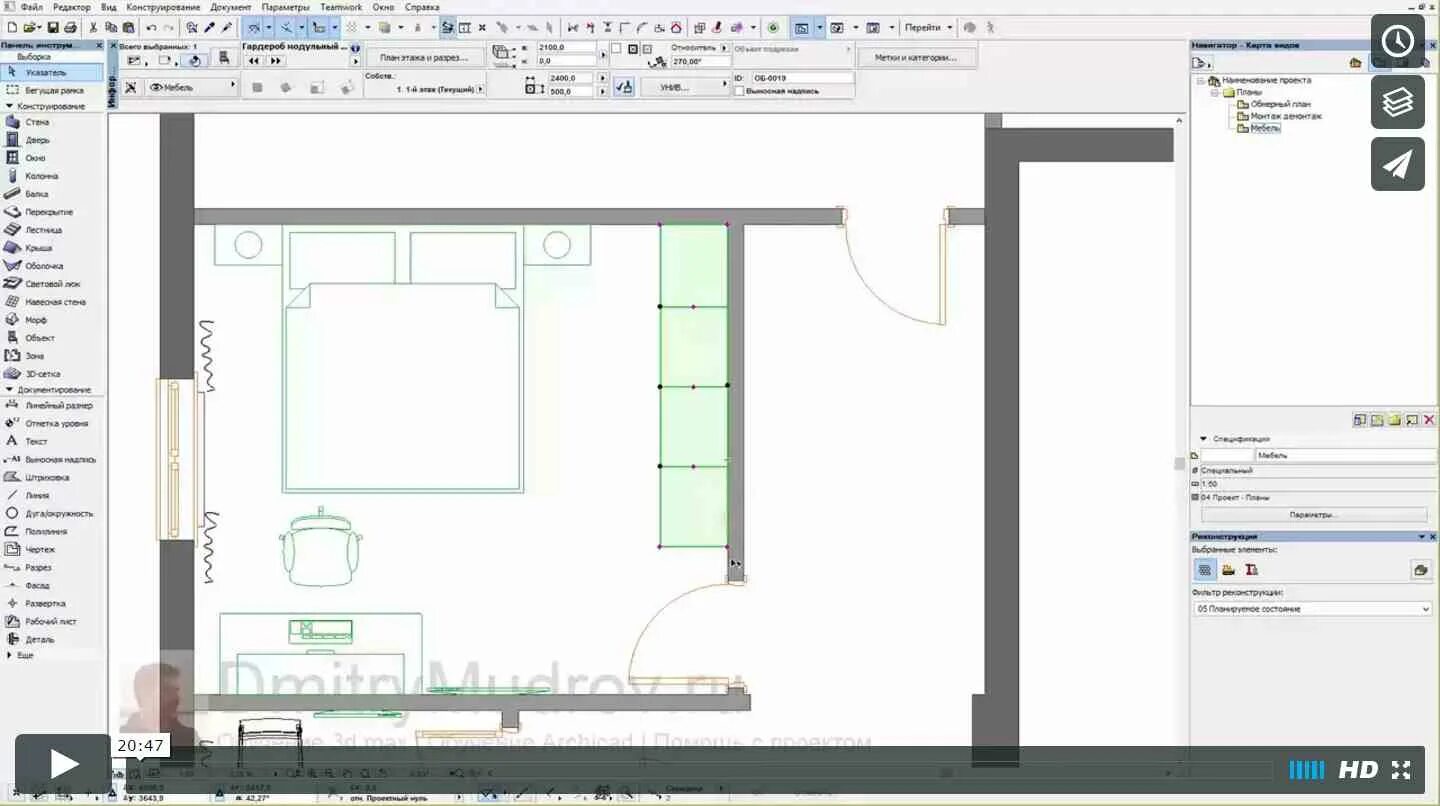Image resolution: width=1440 pixels, height=806 pixels.
Task: Click the Параметры button in Navigator
Action: coord(1314,515)
